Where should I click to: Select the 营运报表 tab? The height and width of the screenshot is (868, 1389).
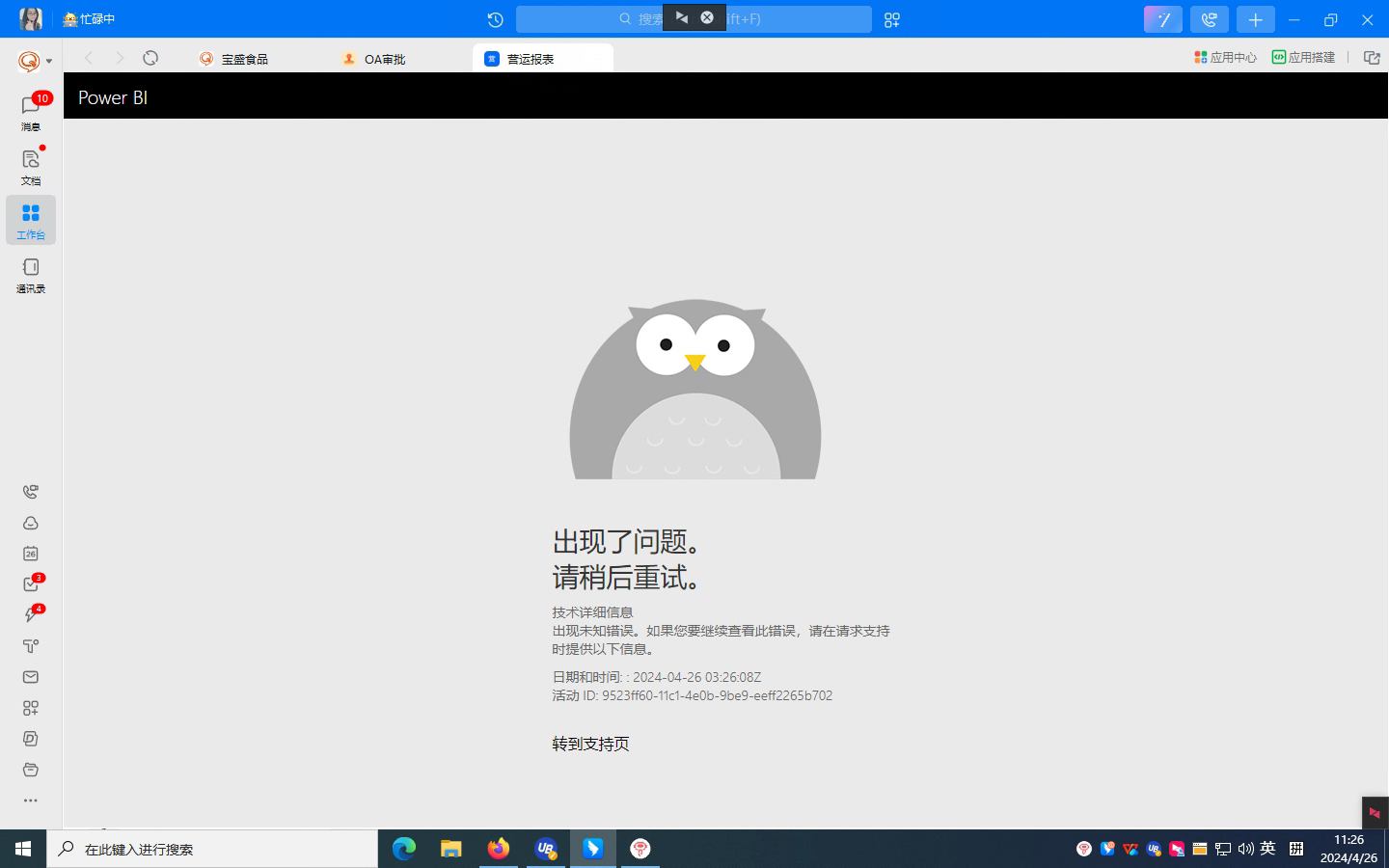pos(543,59)
